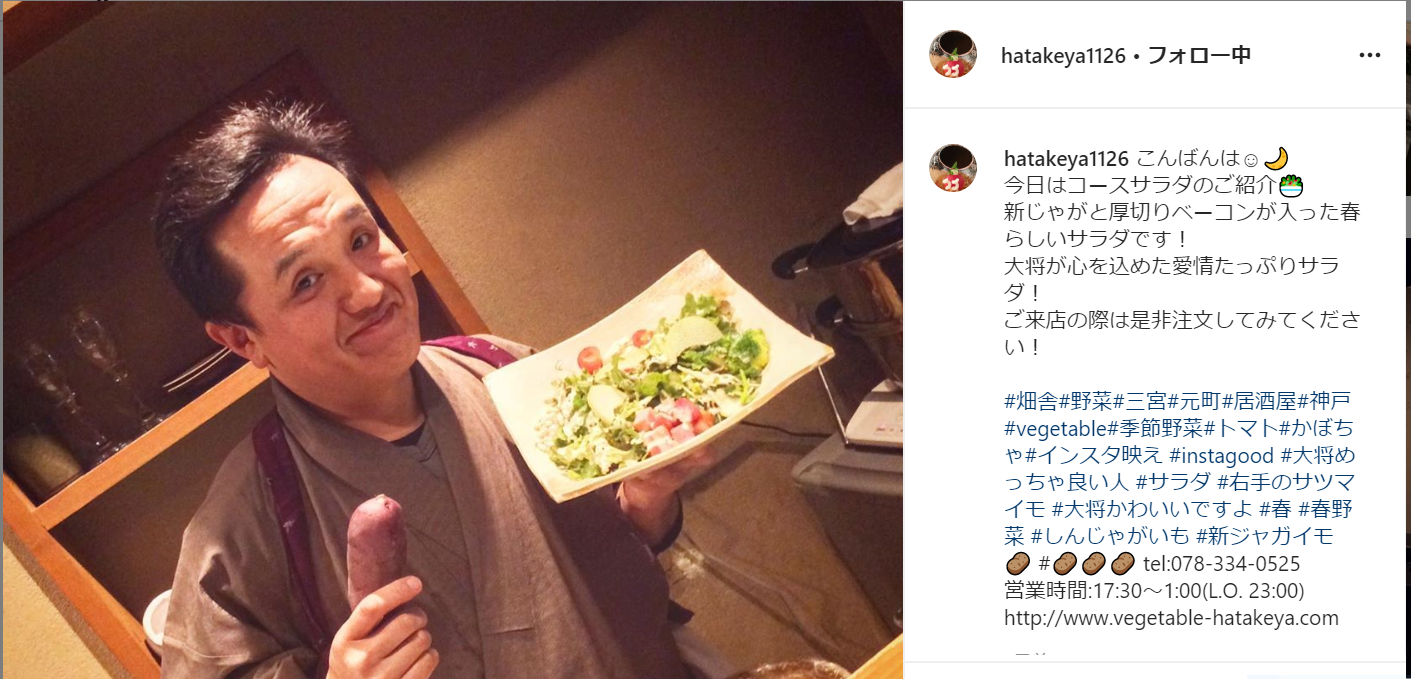Open the #トマト hashtag
Viewport: 1411px width, 679px height.
pyautogui.click(x=1243, y=429)
